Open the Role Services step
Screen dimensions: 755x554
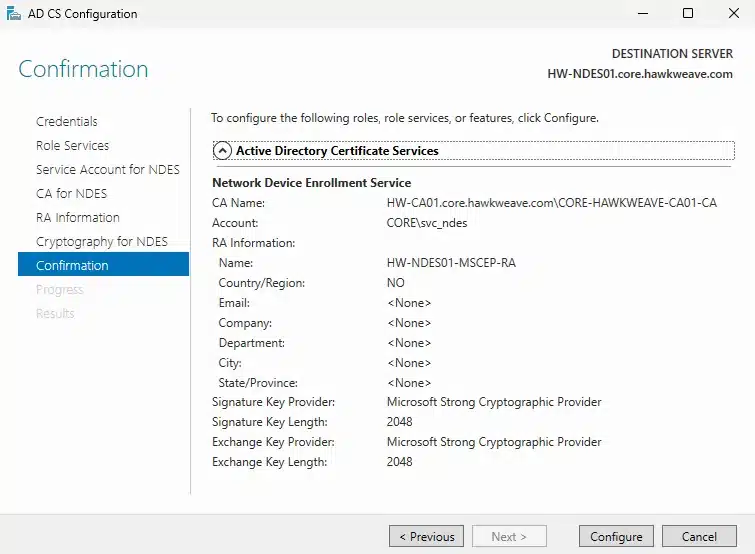(x=73, y=146)
